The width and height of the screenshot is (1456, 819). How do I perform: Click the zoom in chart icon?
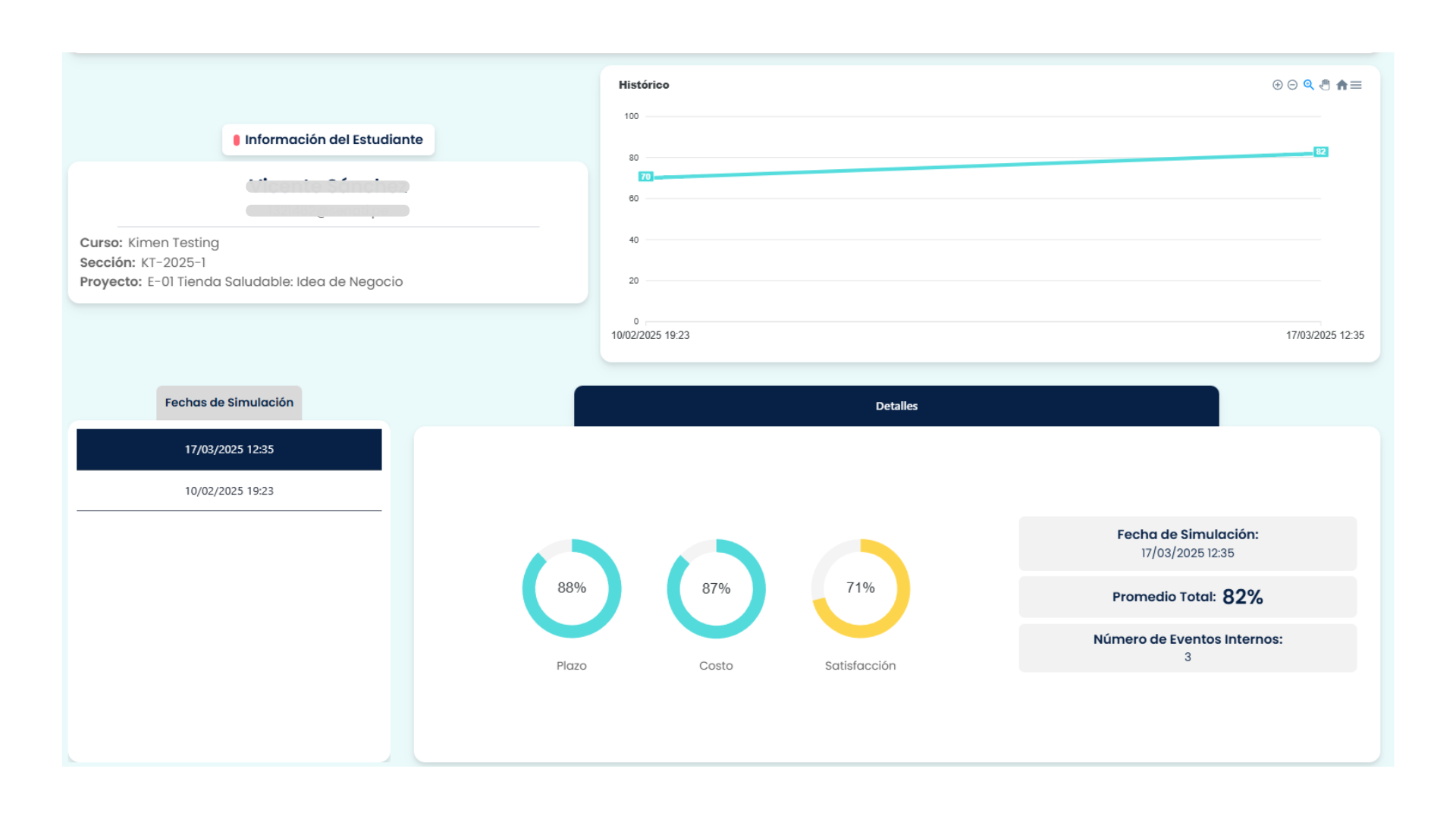click(x=1277, y=85)
